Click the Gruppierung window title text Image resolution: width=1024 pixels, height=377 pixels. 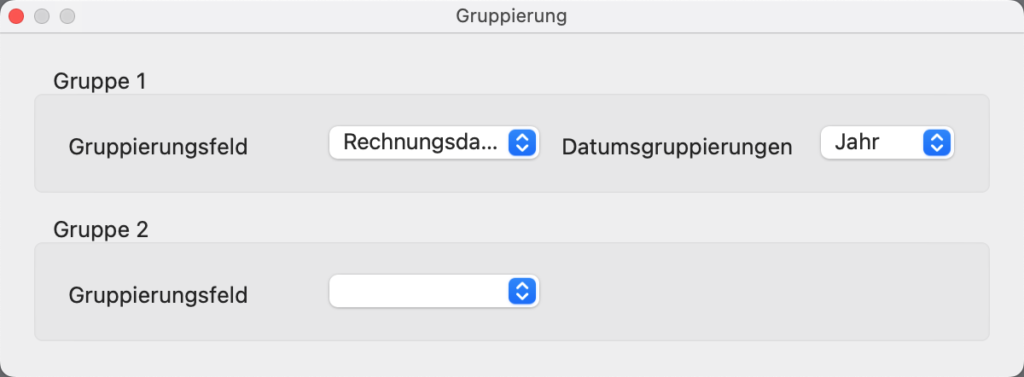(x=511, y=16)
